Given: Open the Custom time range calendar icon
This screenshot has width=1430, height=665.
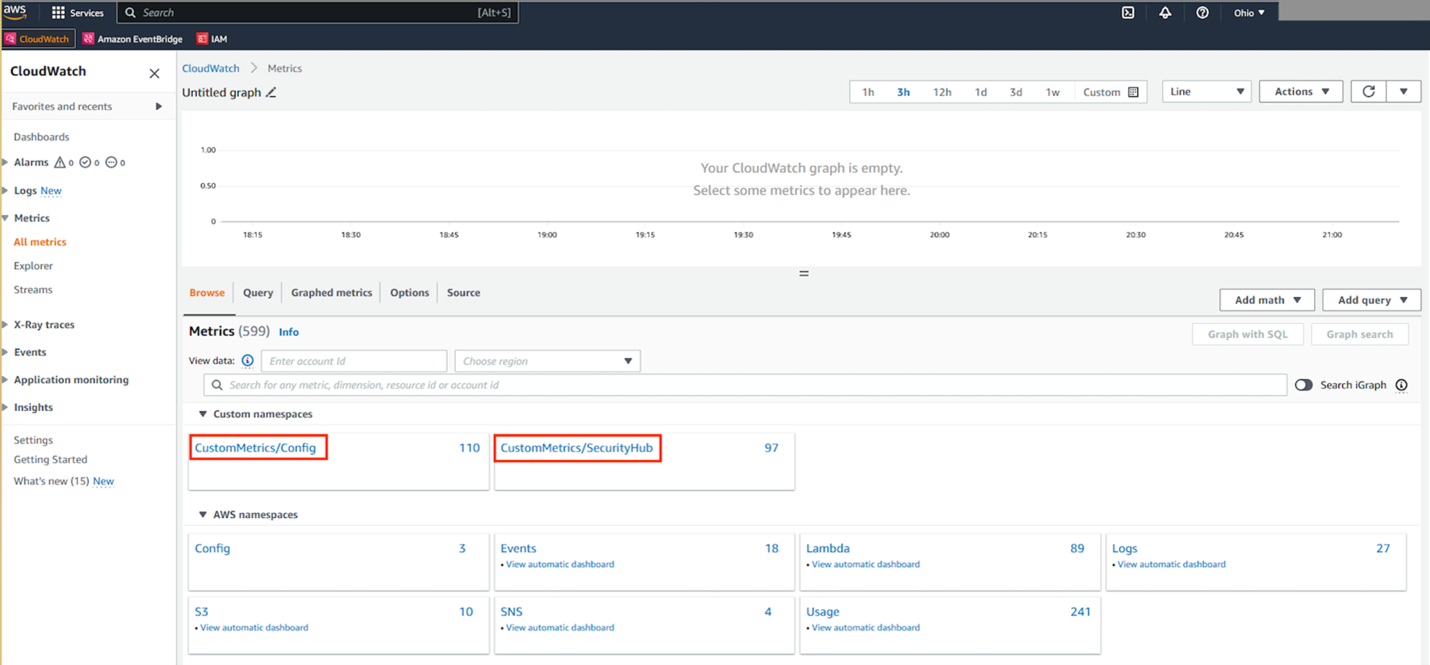Looking at the screenshot, I should tap(1135, 91).
